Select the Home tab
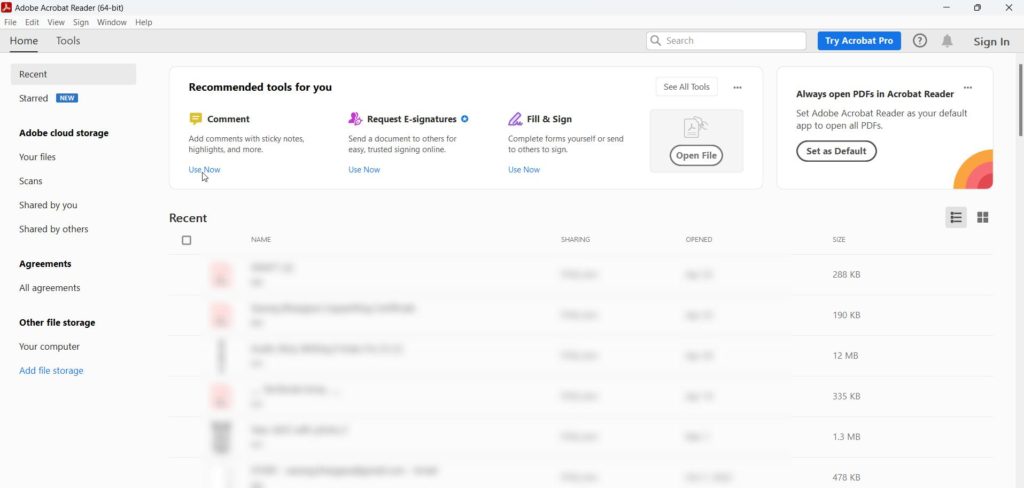 point(24,41)
